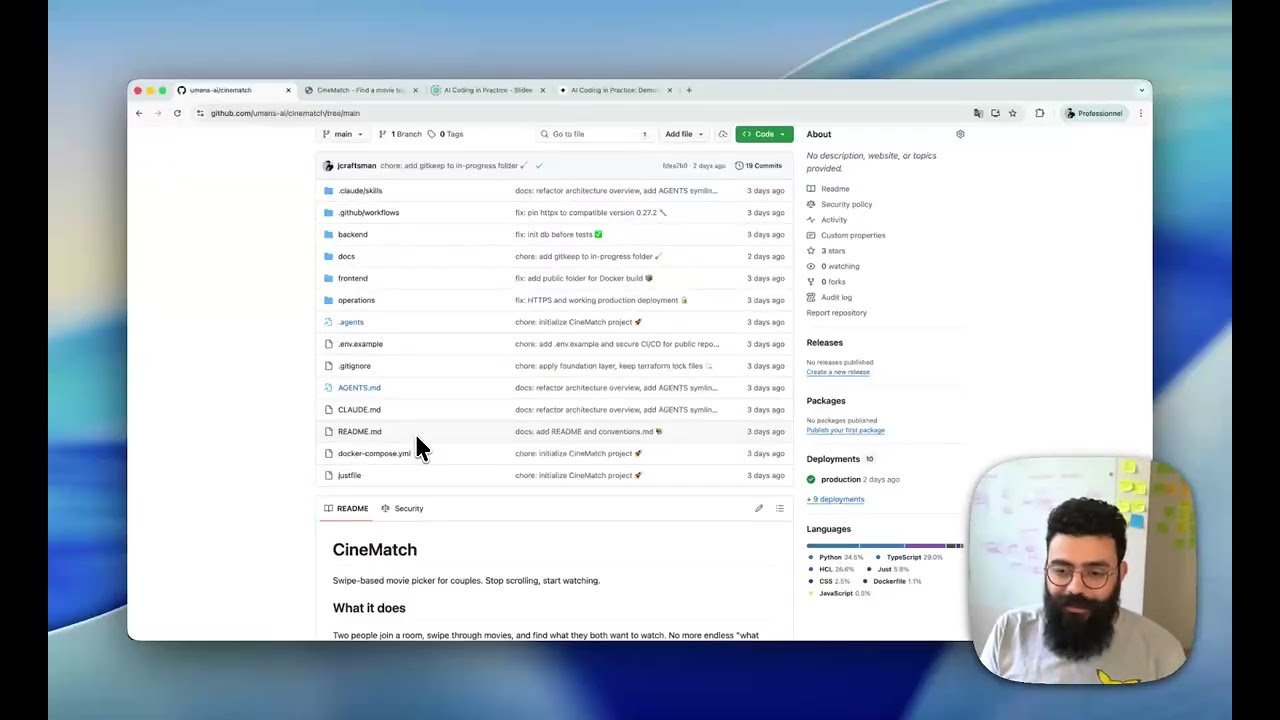1280x720 pixels.
Task: Open the Security policy link
Action: [x=846, y=204]
